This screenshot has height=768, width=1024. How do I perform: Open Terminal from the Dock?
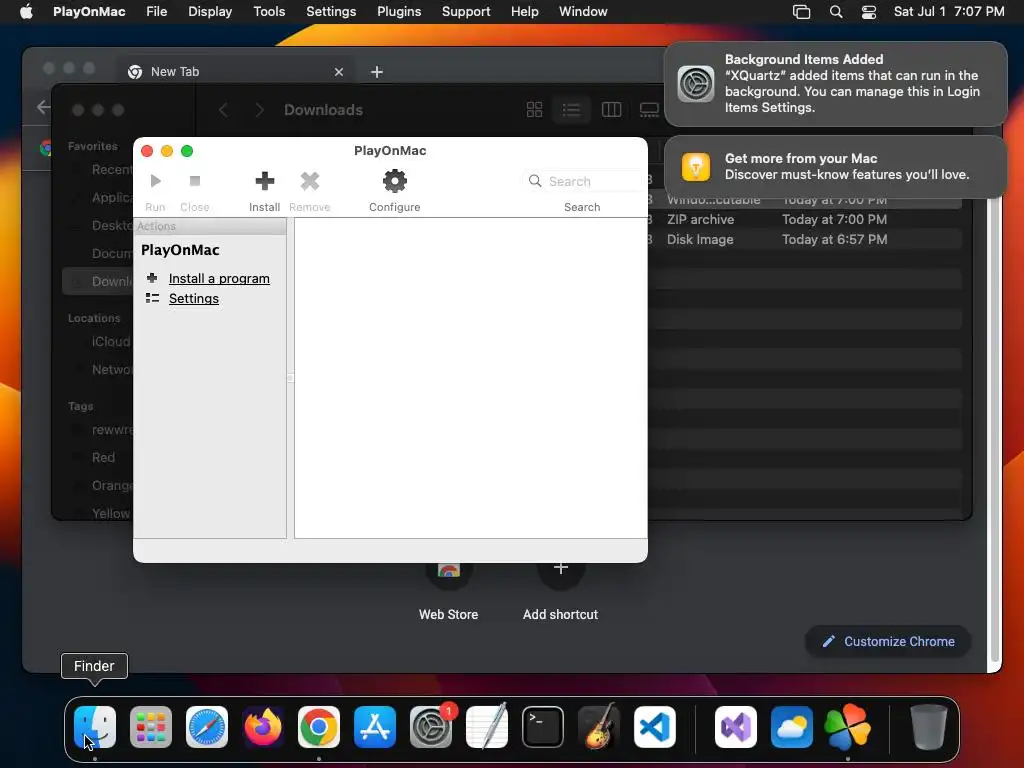click(x=543, y=727)
